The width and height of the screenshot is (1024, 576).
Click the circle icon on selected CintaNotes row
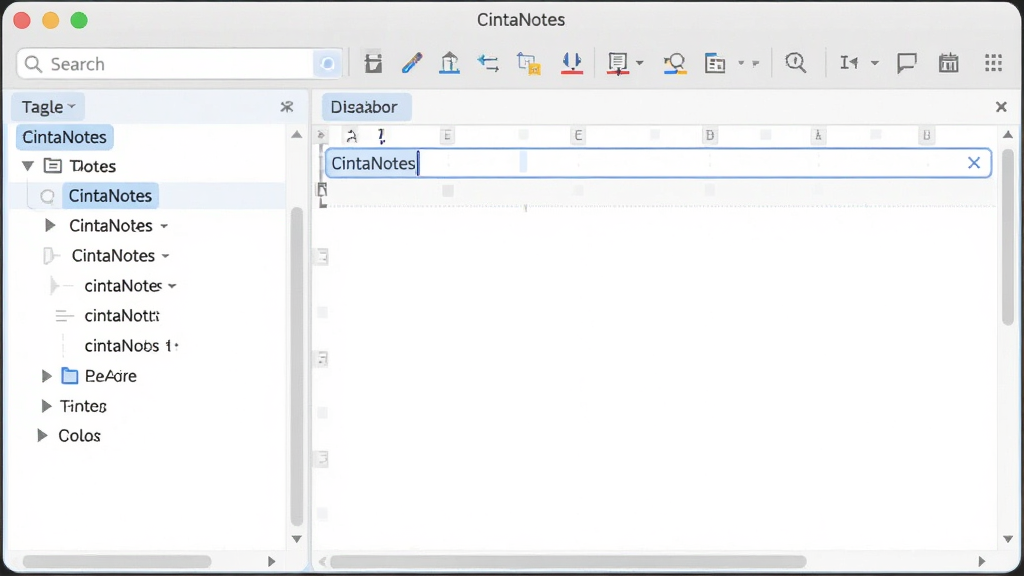pos(47,196)
